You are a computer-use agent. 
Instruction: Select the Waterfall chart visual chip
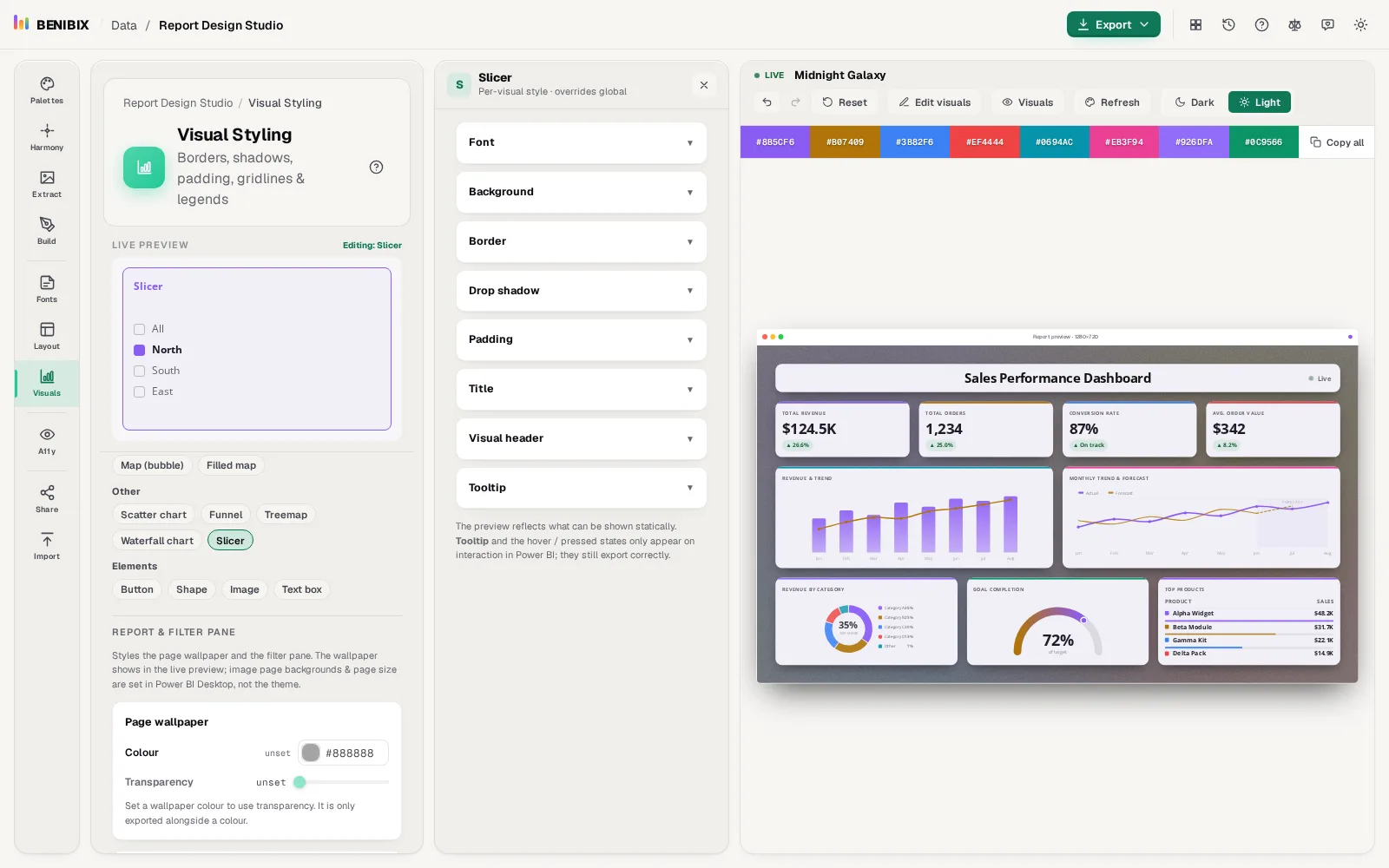157,541
